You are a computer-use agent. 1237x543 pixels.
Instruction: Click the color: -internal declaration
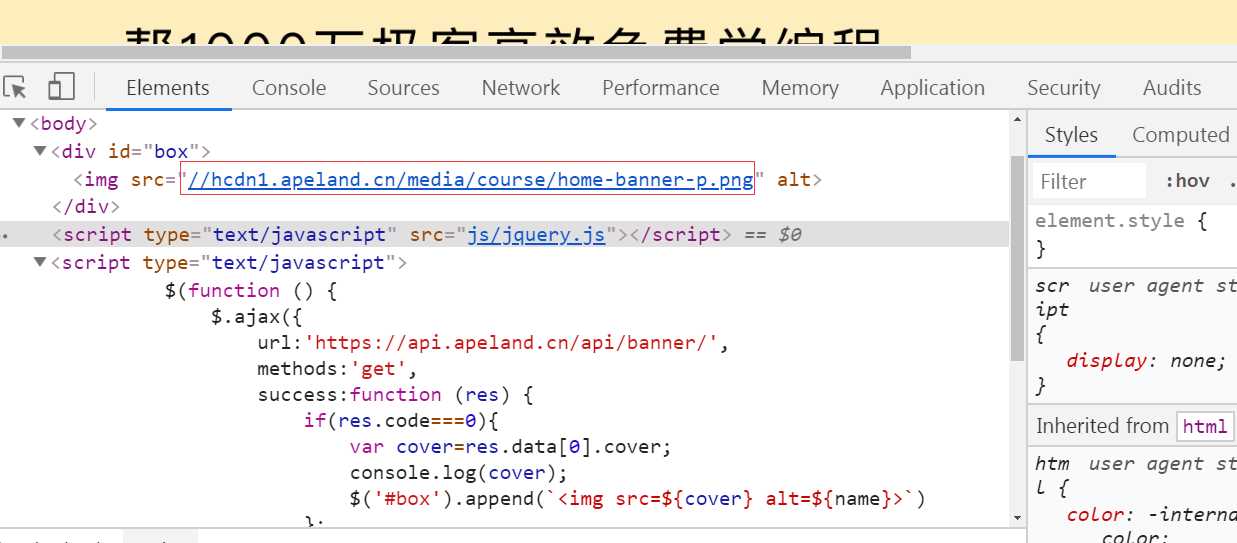(x=1151, y=515)
